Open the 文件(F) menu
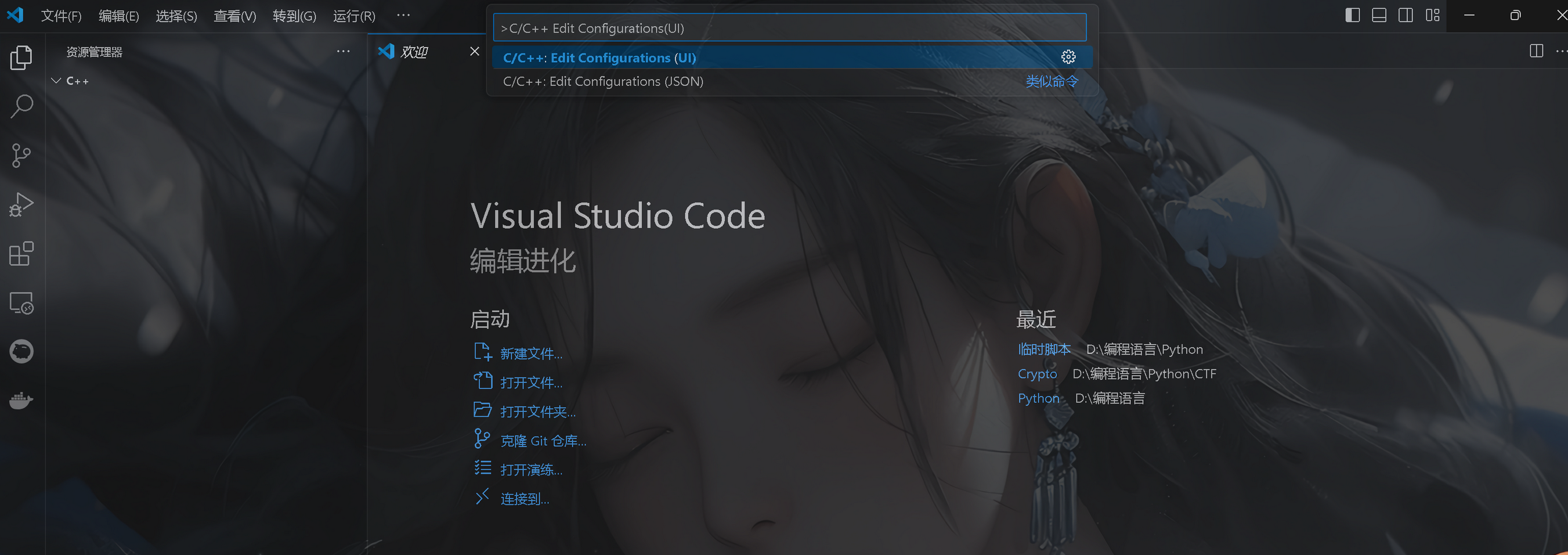The width and height of the screenshot is (1568, 555). coord(61,16)
